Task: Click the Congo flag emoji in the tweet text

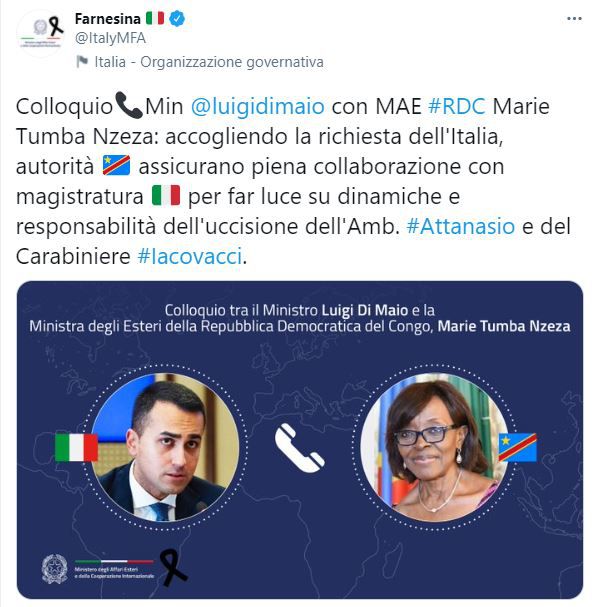Action: 116,165
